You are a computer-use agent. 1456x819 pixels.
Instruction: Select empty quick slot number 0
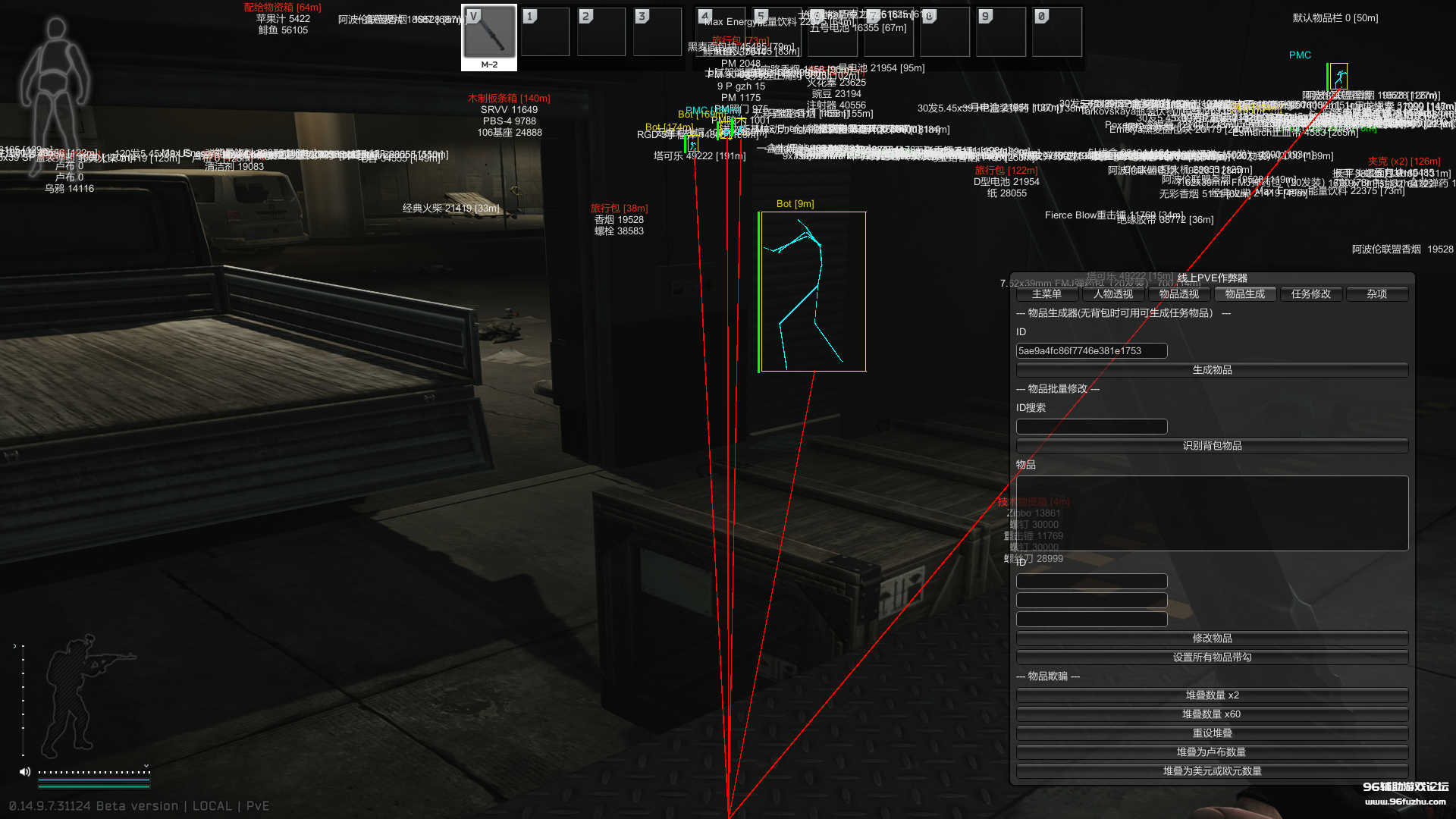coord(1057,32)
